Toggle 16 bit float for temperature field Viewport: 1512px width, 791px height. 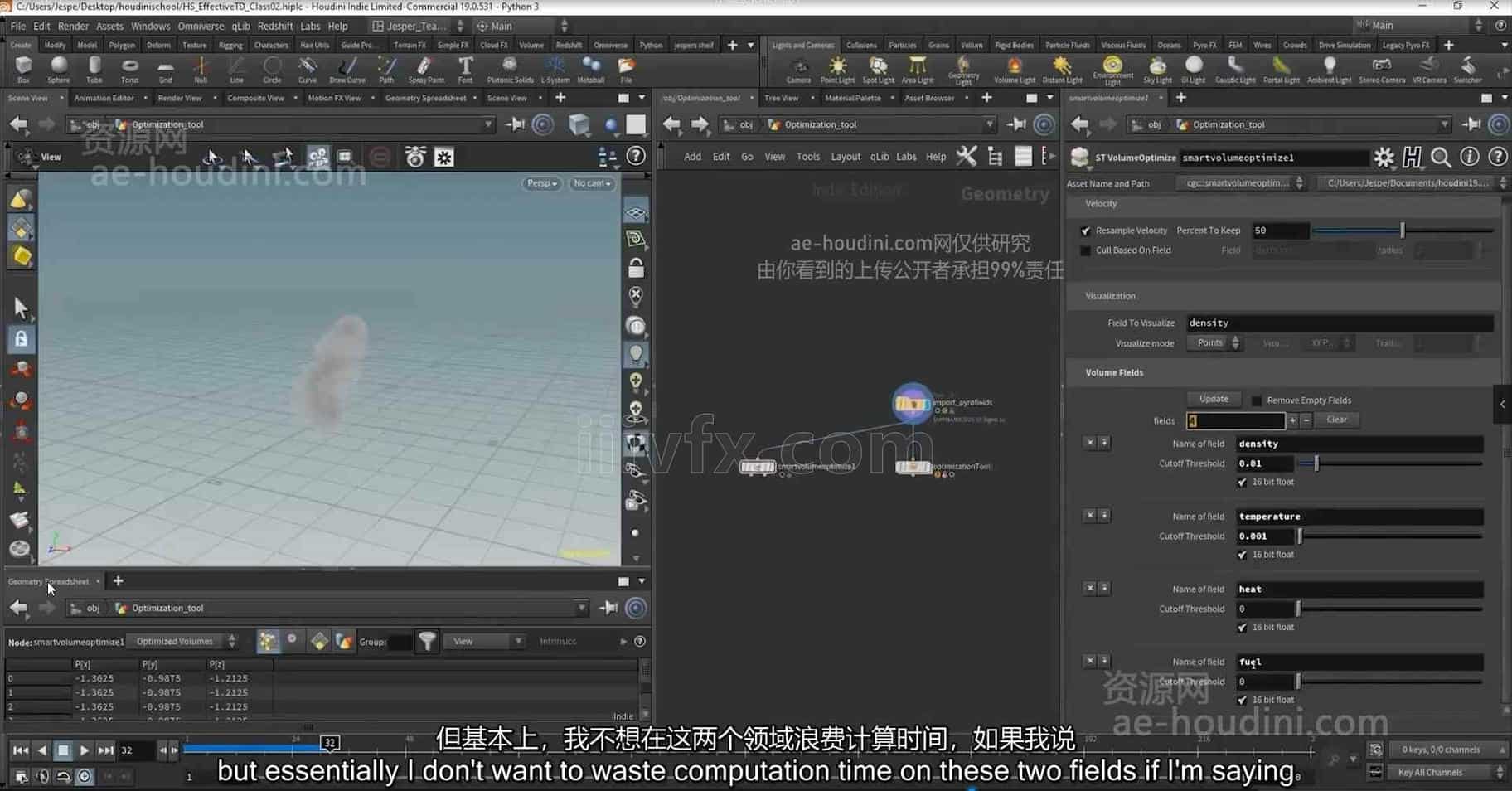coord(1242,555)
